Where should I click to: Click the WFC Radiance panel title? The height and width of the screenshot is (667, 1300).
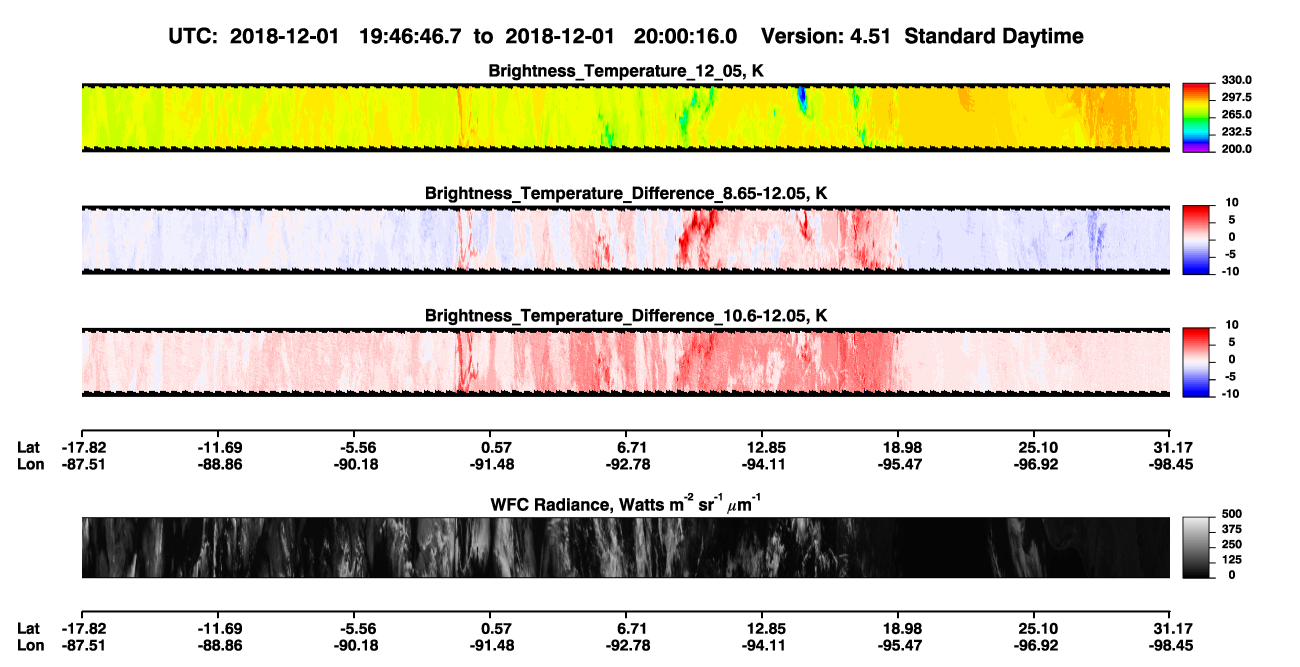(x=626, y=503)
